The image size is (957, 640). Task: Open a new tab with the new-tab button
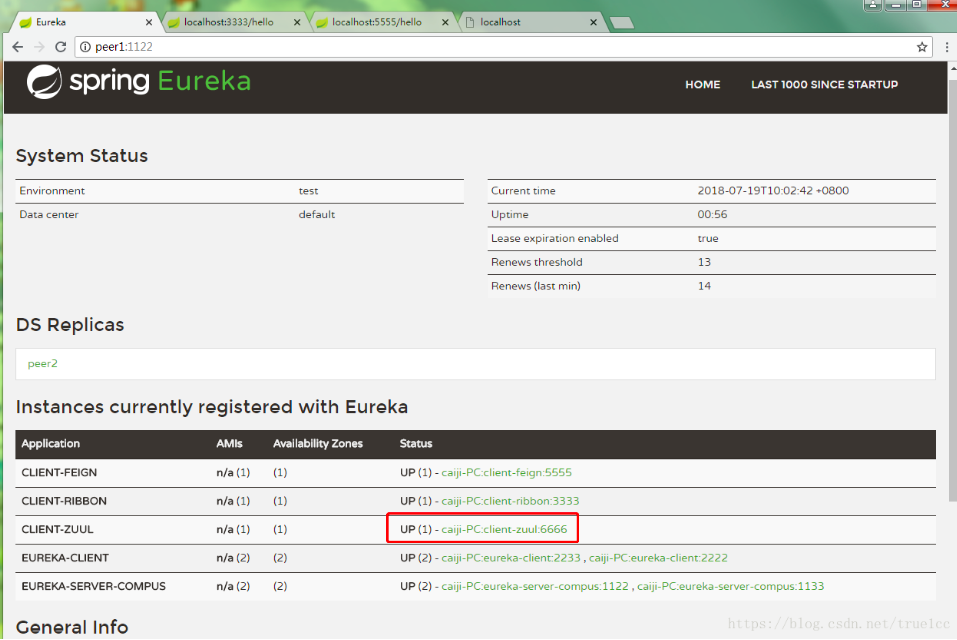coord(621,23)
